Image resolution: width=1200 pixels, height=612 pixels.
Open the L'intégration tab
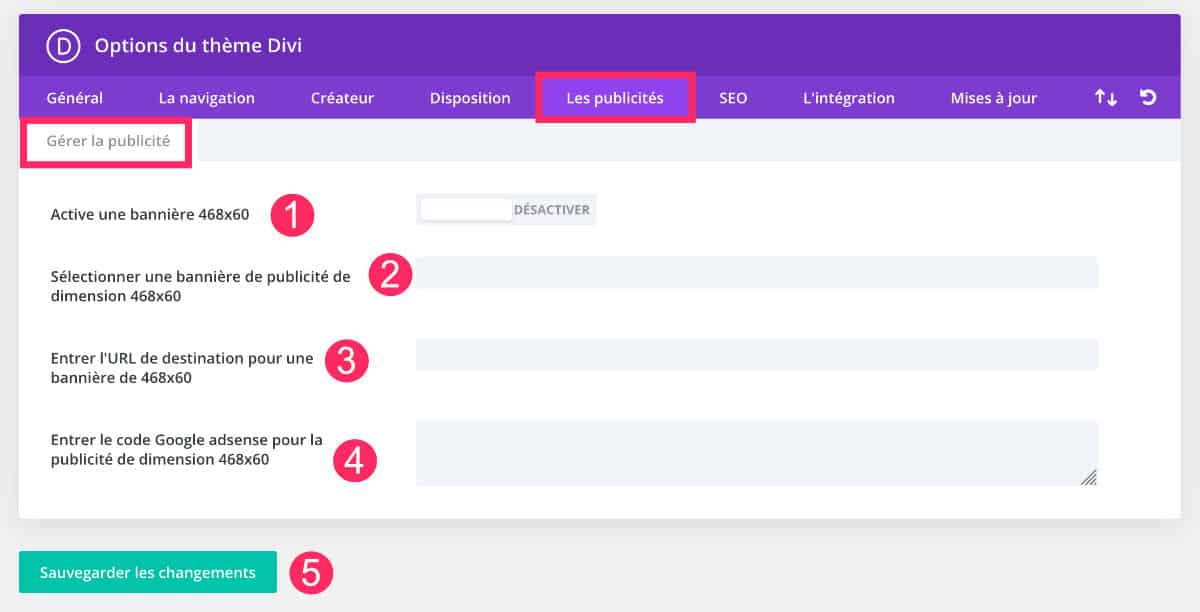pyautogui.click(x=849, y=98)
